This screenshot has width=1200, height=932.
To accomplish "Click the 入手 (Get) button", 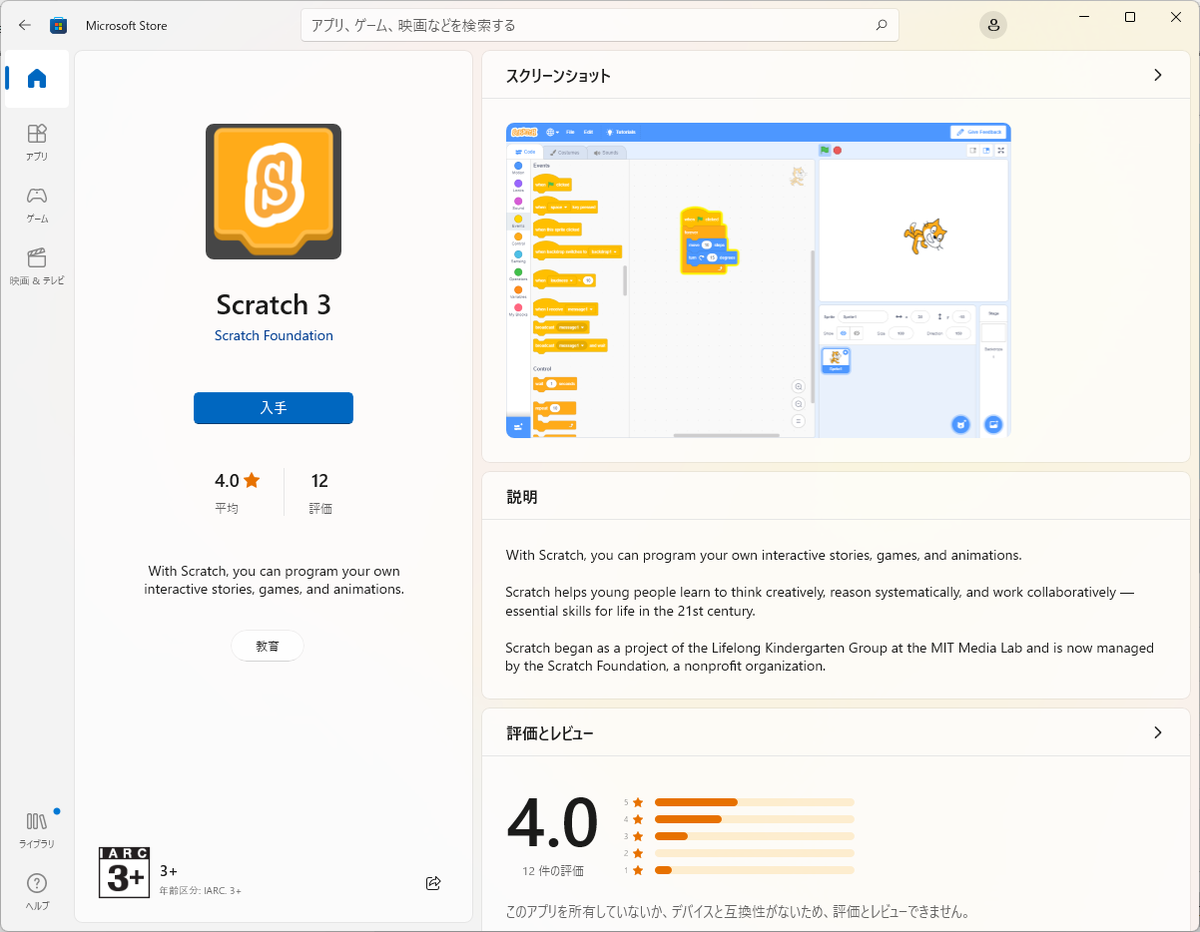I will [x=273, y=408].
